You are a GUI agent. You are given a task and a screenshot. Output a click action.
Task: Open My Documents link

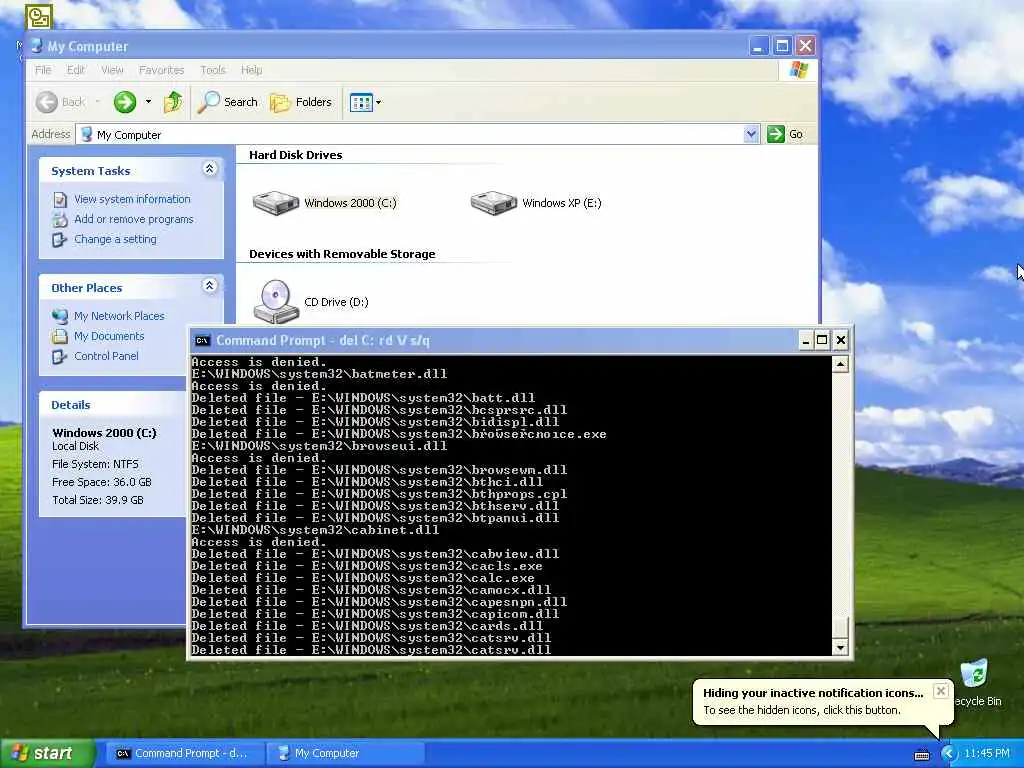108,336
